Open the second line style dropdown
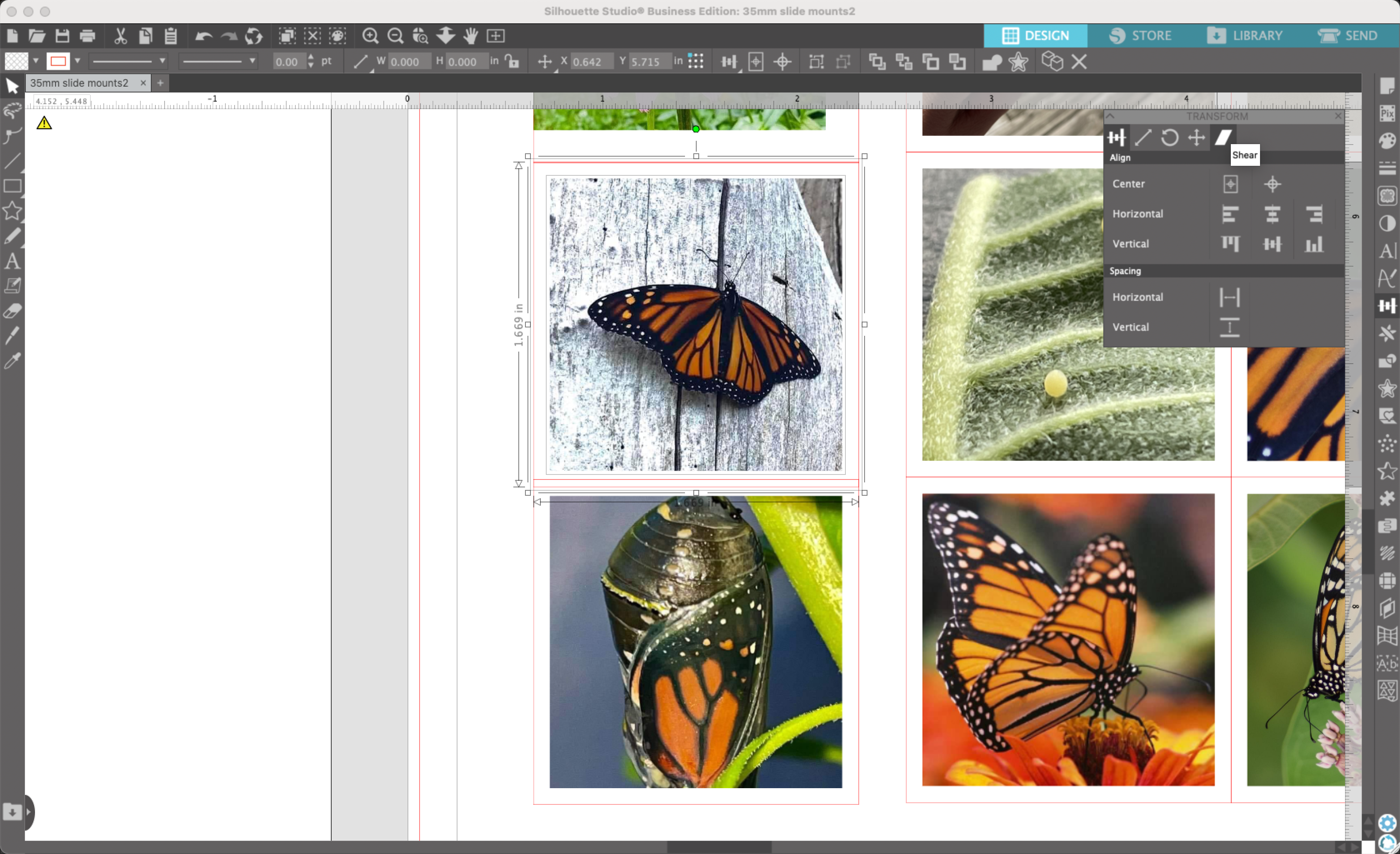The width and height of the screenshot is (1400, 854). point(218,61)
